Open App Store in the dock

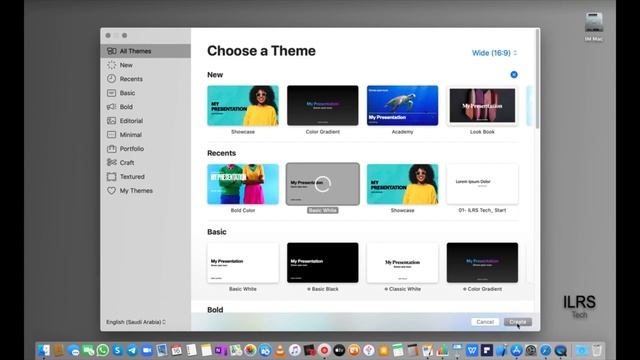pos(516,350)
